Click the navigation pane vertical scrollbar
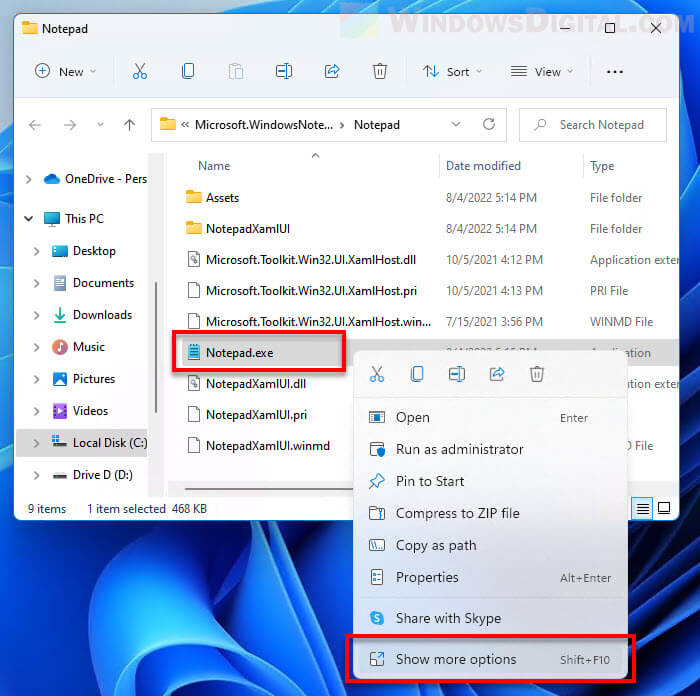The image size is (700, 696). point(156,348)
